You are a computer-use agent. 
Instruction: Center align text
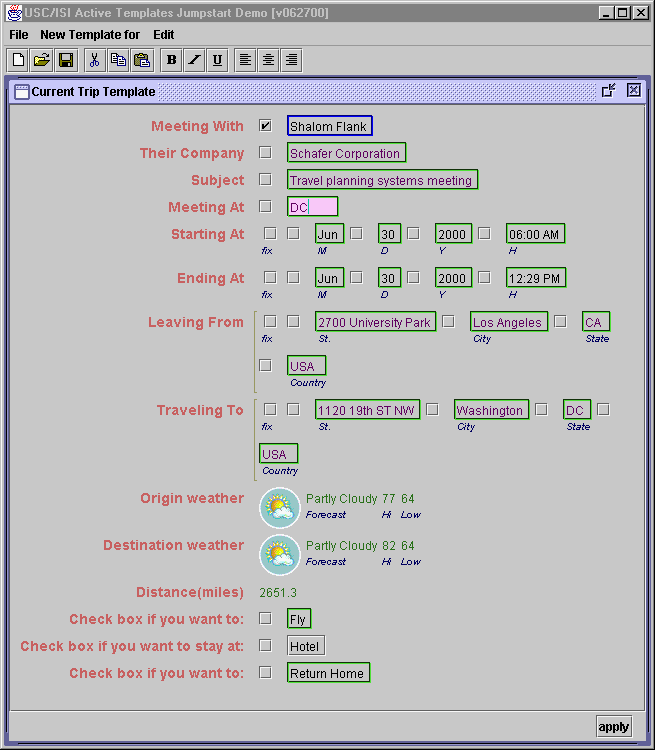pos(268,60)
